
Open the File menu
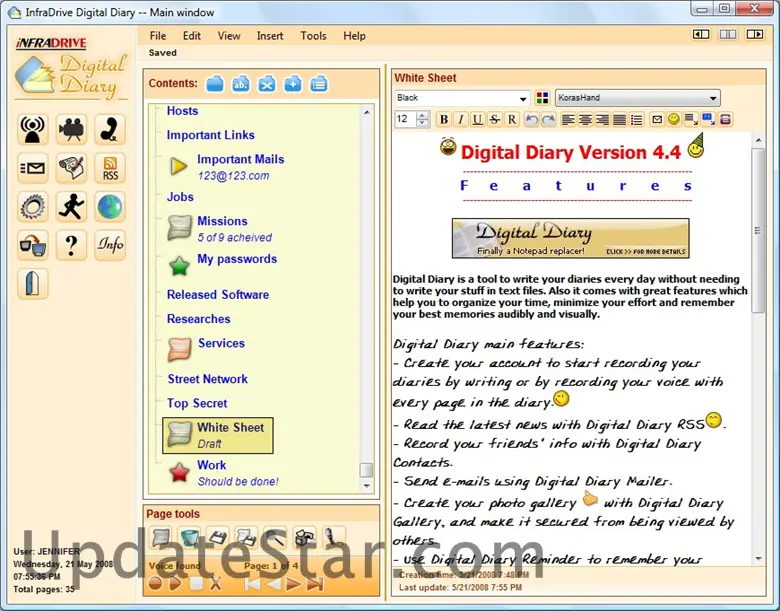pos(158,36)
